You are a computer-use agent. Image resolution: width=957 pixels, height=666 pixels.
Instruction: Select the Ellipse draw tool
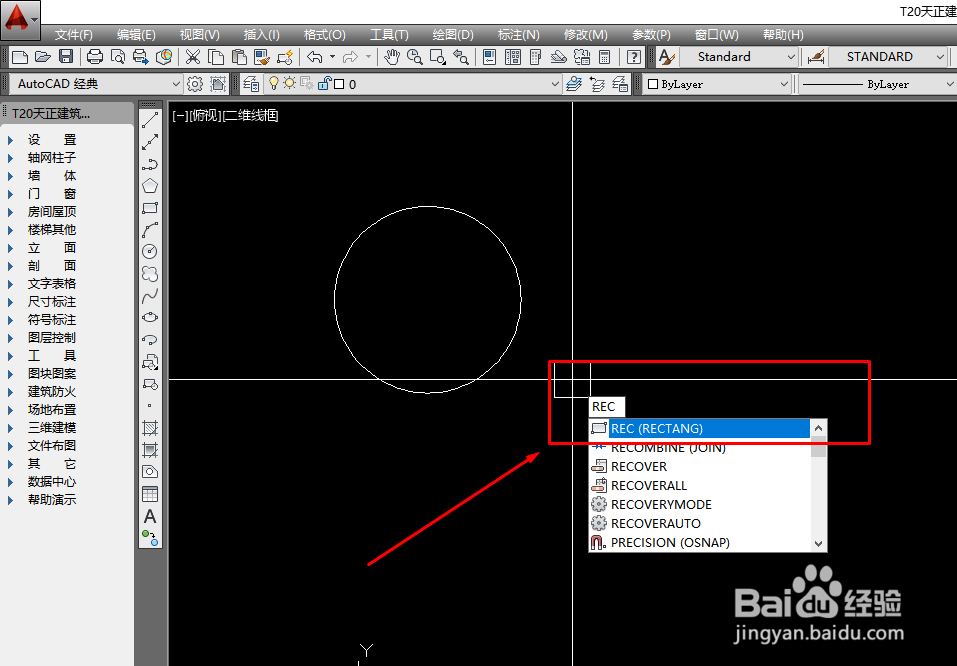[x=150, y=317]
